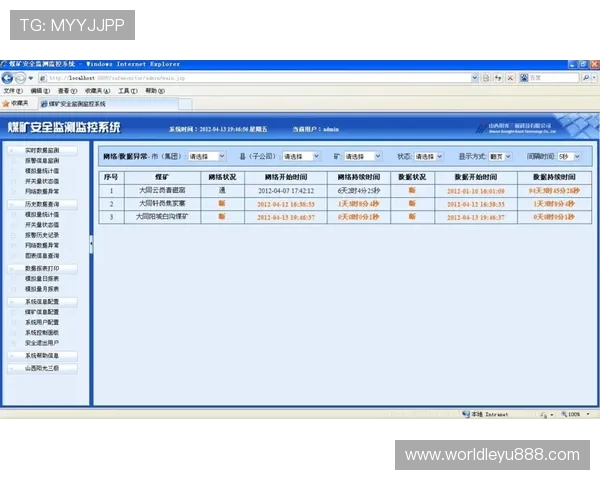Open 系统控制面板 in the sidebar

tap(42, 333)
